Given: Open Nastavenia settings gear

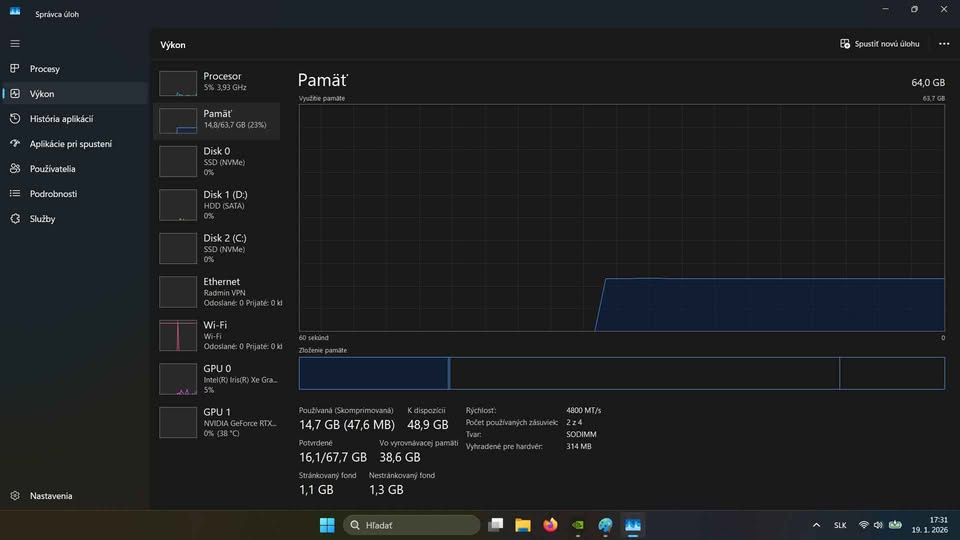Looking at the screenshot, I should (x=50, y=496).
